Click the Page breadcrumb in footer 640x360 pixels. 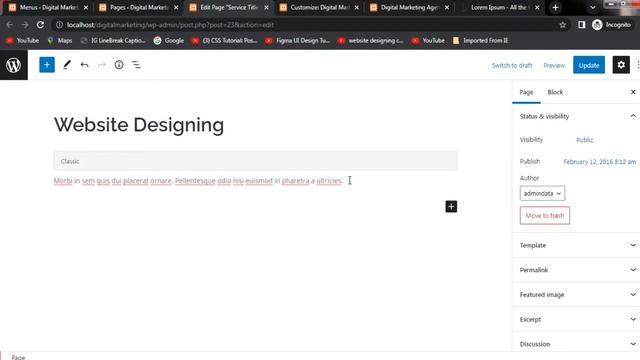(x=18, y=357)
